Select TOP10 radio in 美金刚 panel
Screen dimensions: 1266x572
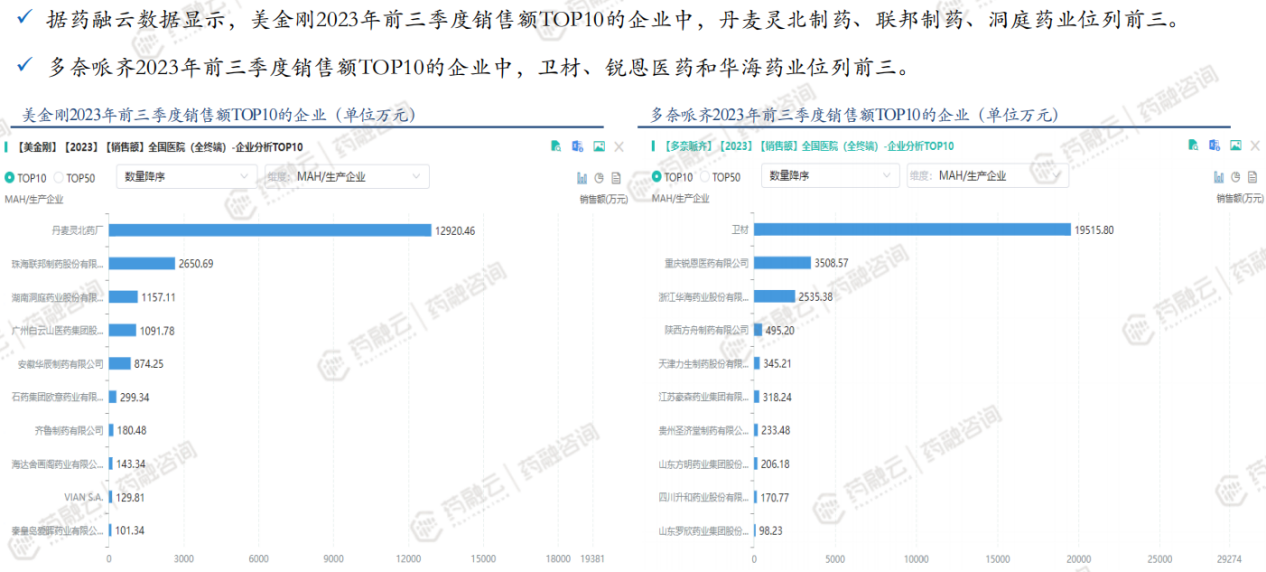tap(10, 177)
